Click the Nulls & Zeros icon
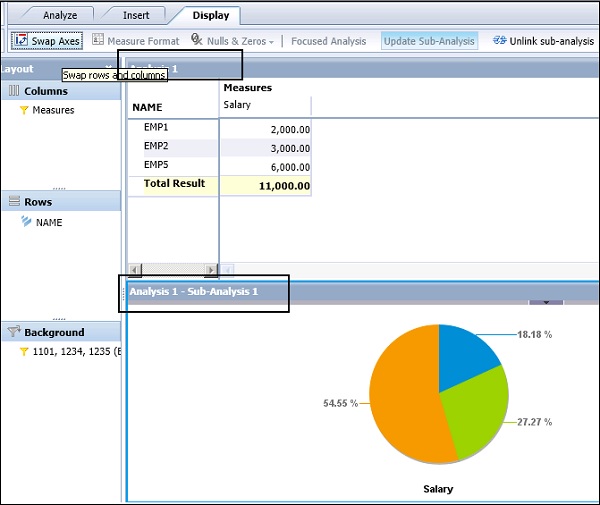This screenshot has height=505, width=600. (197, 39)
